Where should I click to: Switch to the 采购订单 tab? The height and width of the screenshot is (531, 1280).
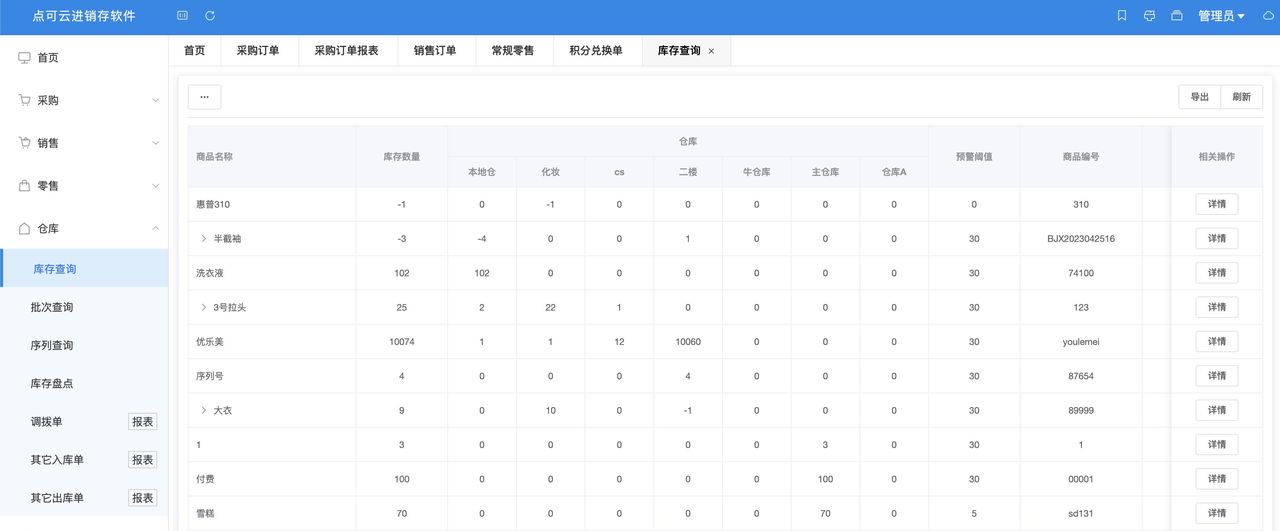(258, 51)
